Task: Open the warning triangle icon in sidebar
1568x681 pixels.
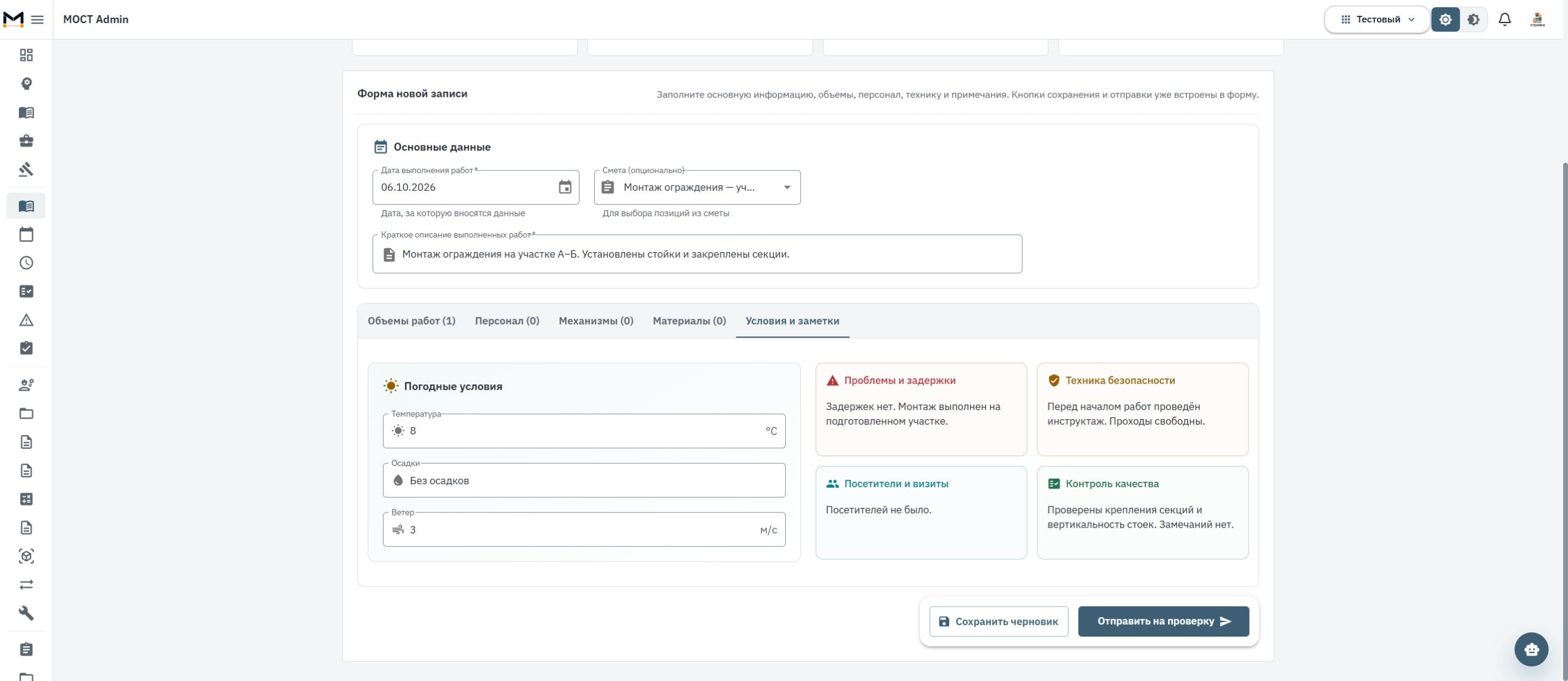Action: [26, 320]
